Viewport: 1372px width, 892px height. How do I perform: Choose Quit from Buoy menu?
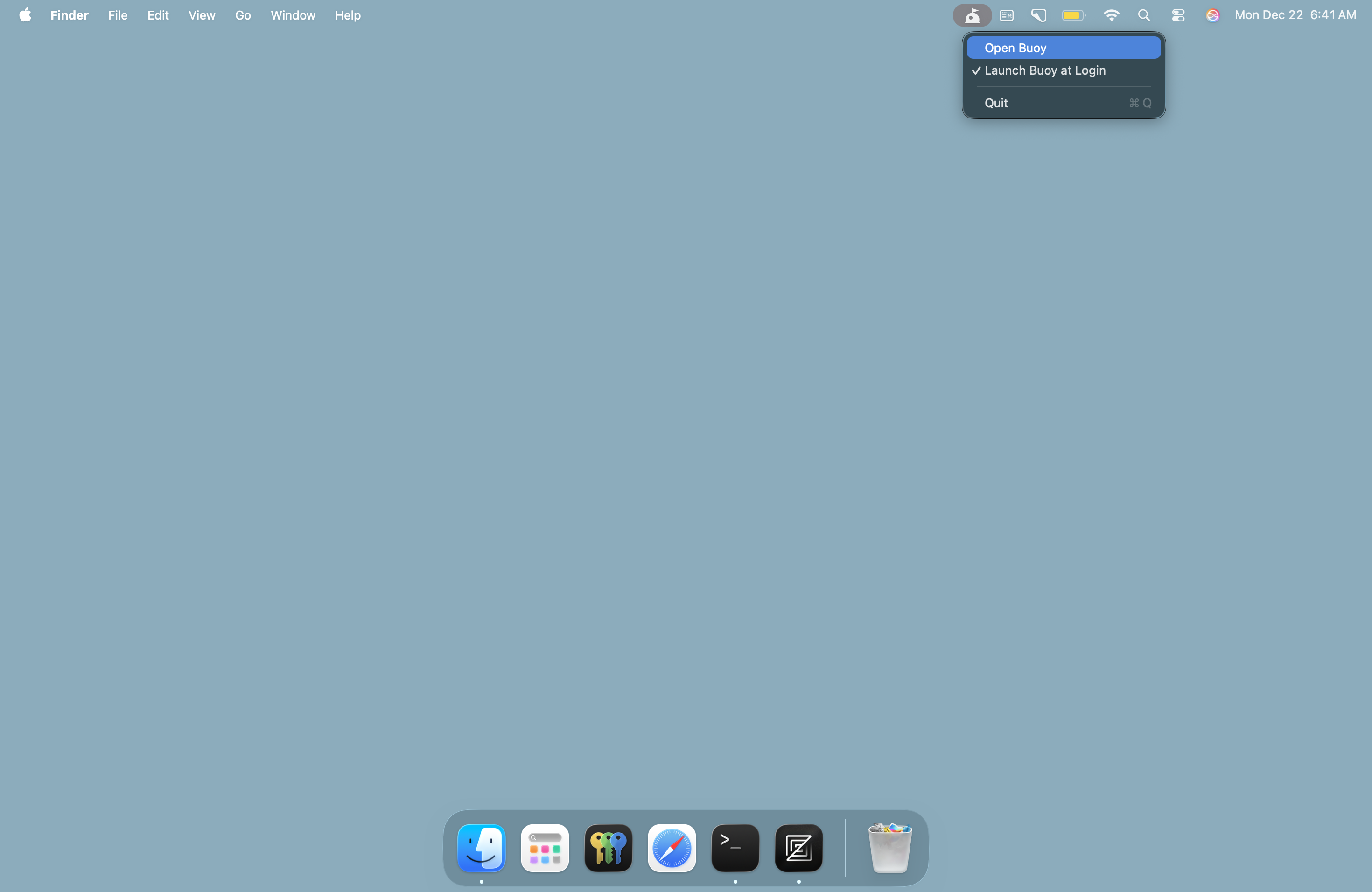[x=996, y=103]
